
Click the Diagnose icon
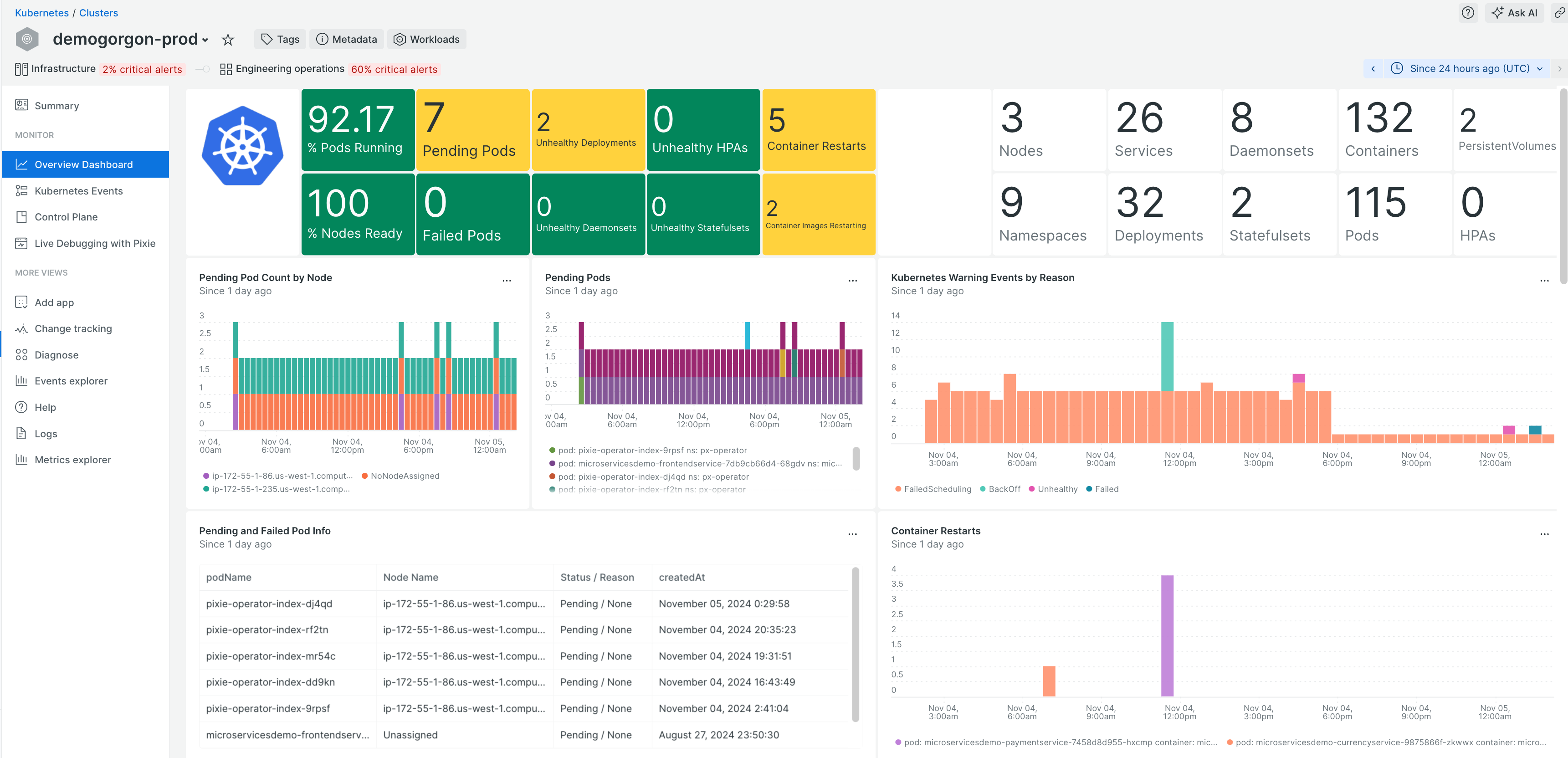pyautogui.click(x=21, y=354)
